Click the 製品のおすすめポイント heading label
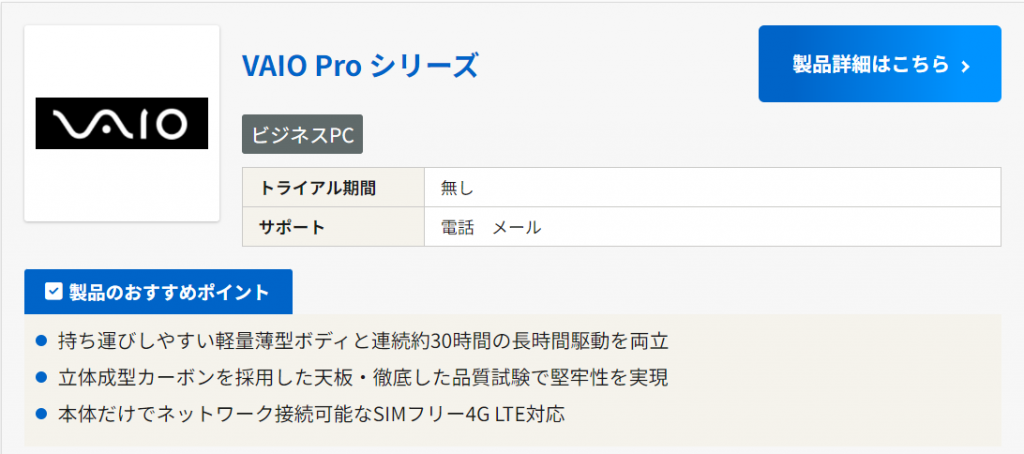The image size is (1024, 454). click(x=169, y=292)
